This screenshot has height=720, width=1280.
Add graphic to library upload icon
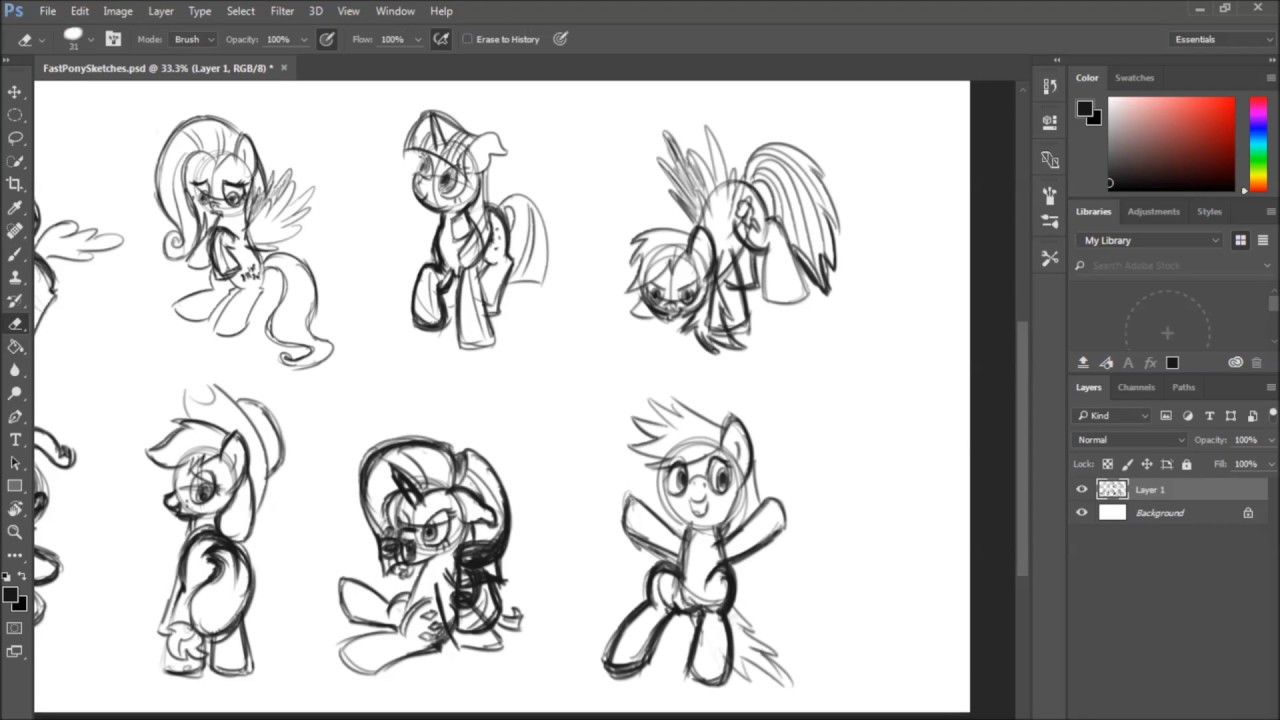(x=1083, y=363)
